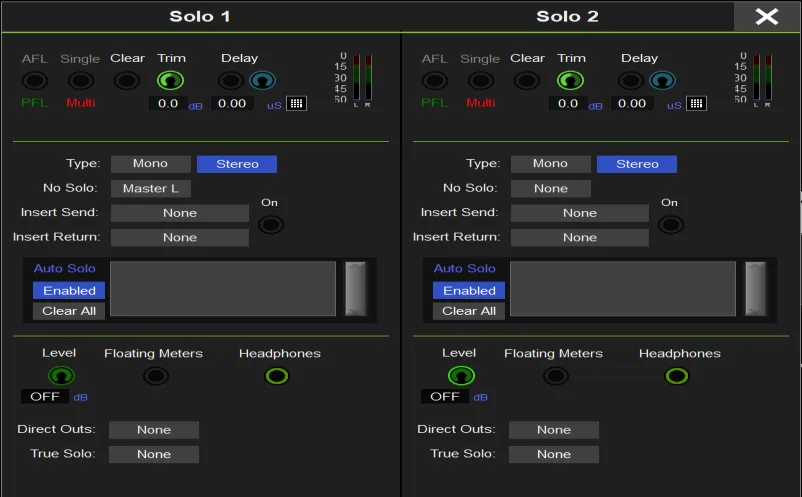The width and height of the screenshot is (802, 497).
Task: Click the blue Delay knob in Solo 1
Action: coord(262,80)
